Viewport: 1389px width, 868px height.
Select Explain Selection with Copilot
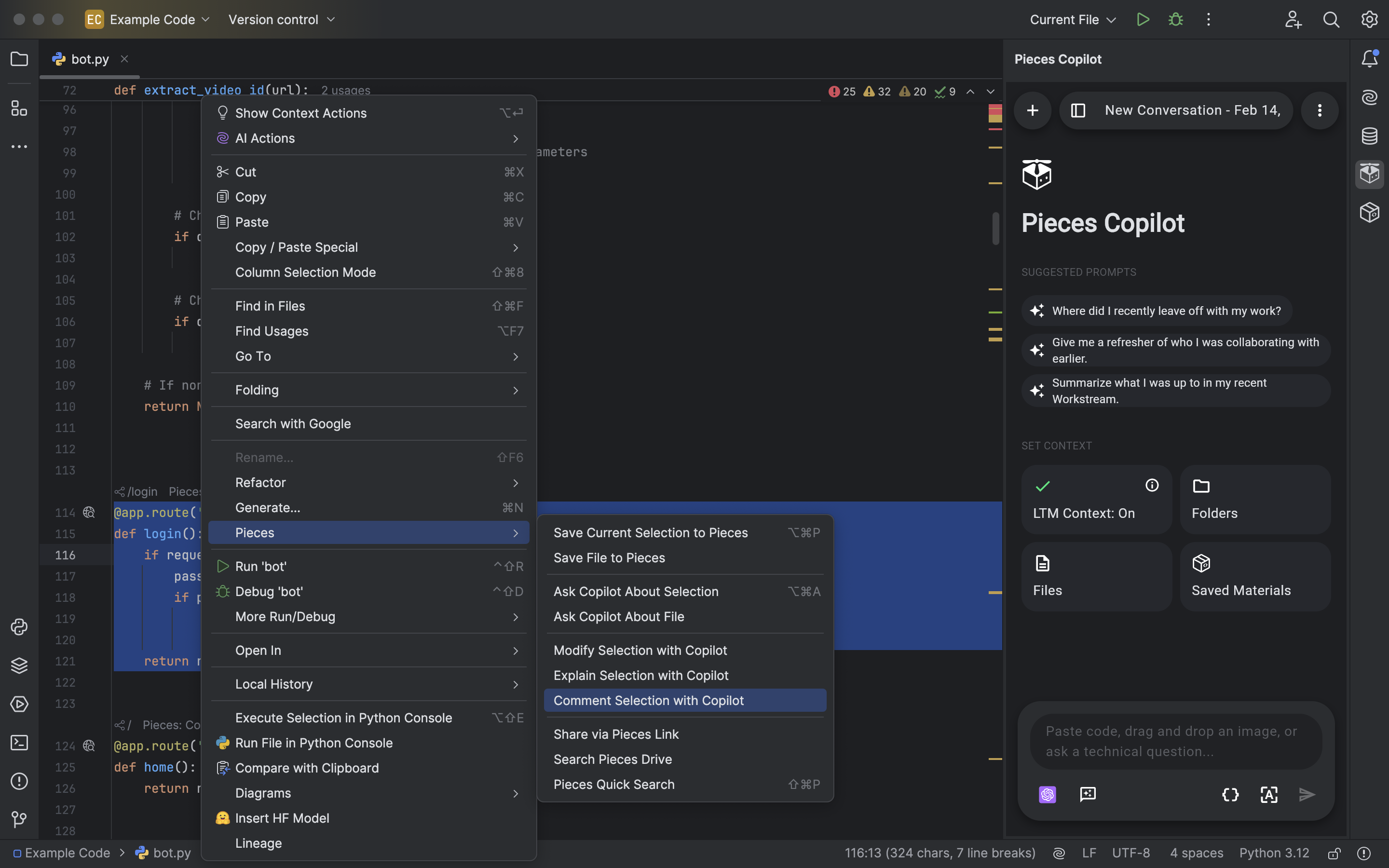685,676
